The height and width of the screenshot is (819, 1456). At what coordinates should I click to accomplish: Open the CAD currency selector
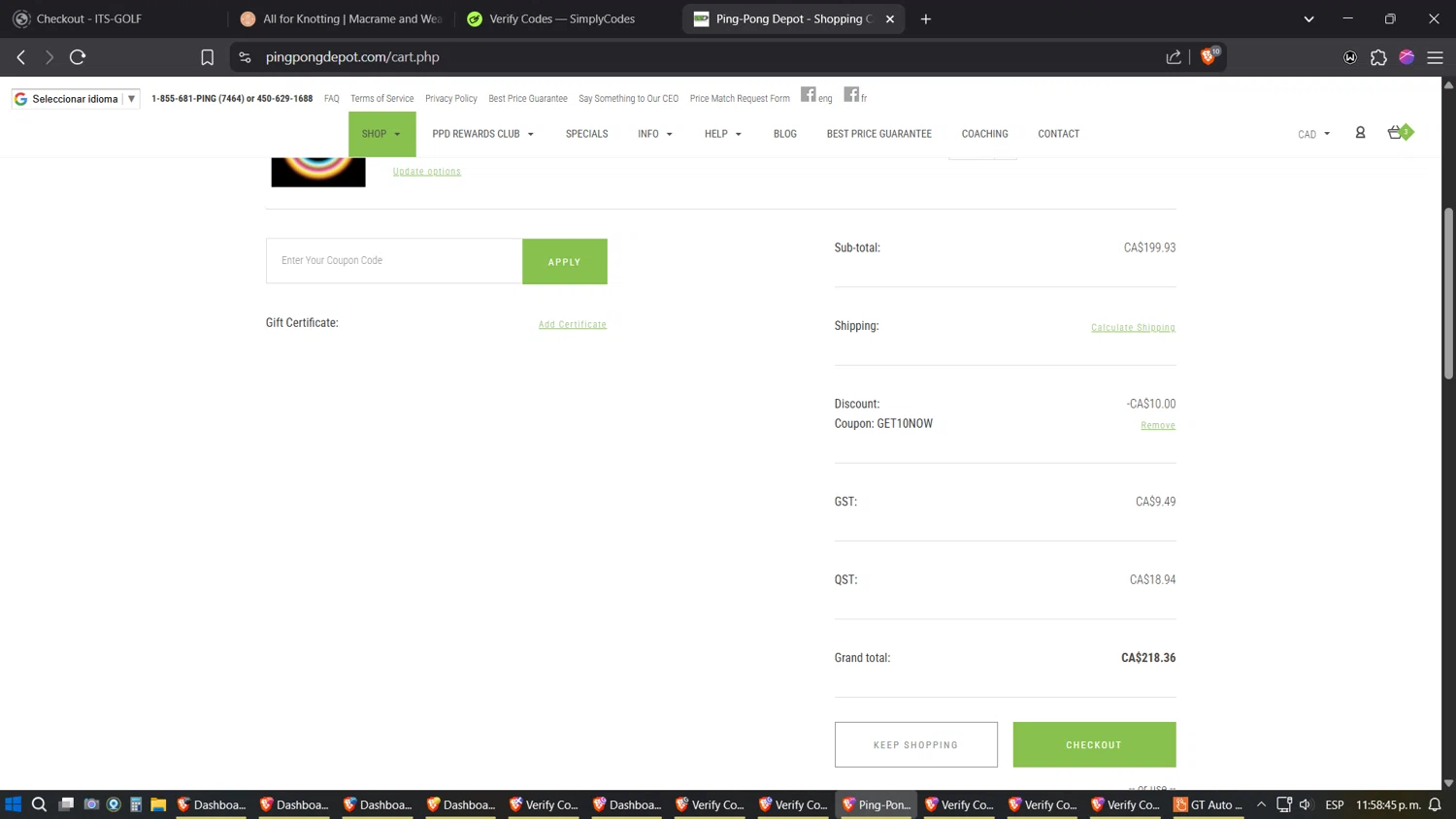[1314, 134]
